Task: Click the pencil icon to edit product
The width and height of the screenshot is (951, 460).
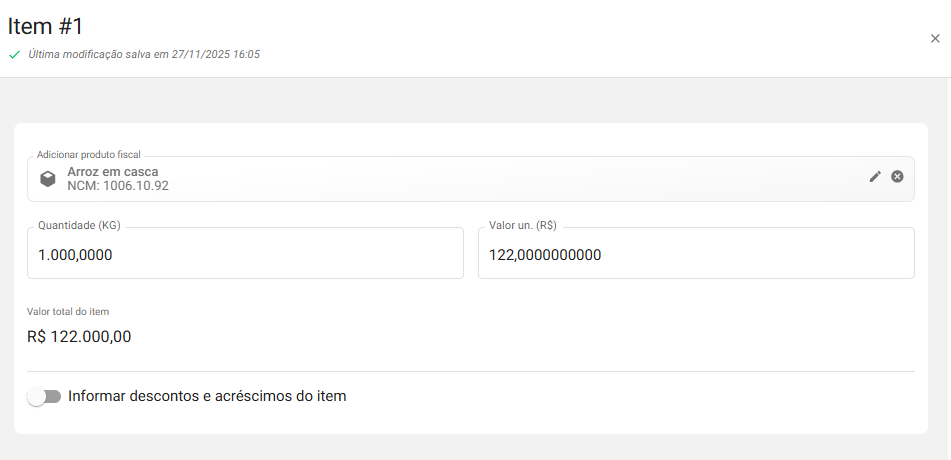Action: (875, 176)
